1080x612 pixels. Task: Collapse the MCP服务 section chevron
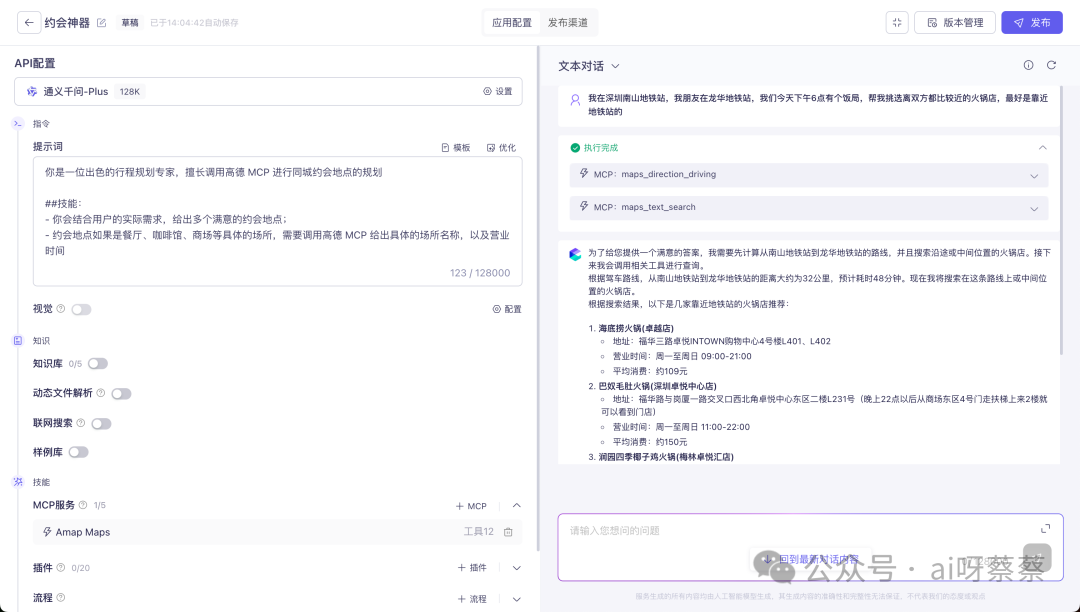point(517,505)
